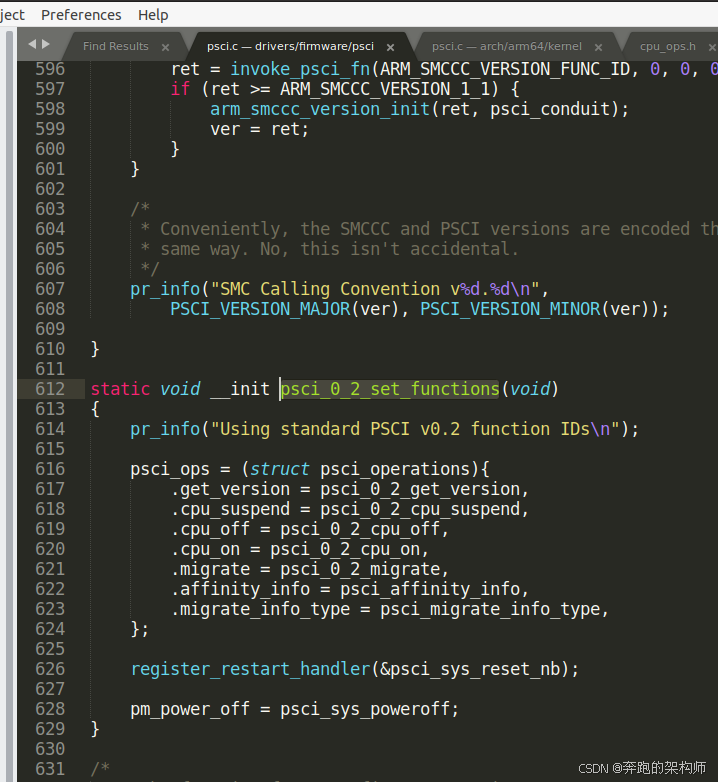Screen dimensions: 718x782
Task: Click the invoke_psci_fn call
Action: (x=300, y=69)
